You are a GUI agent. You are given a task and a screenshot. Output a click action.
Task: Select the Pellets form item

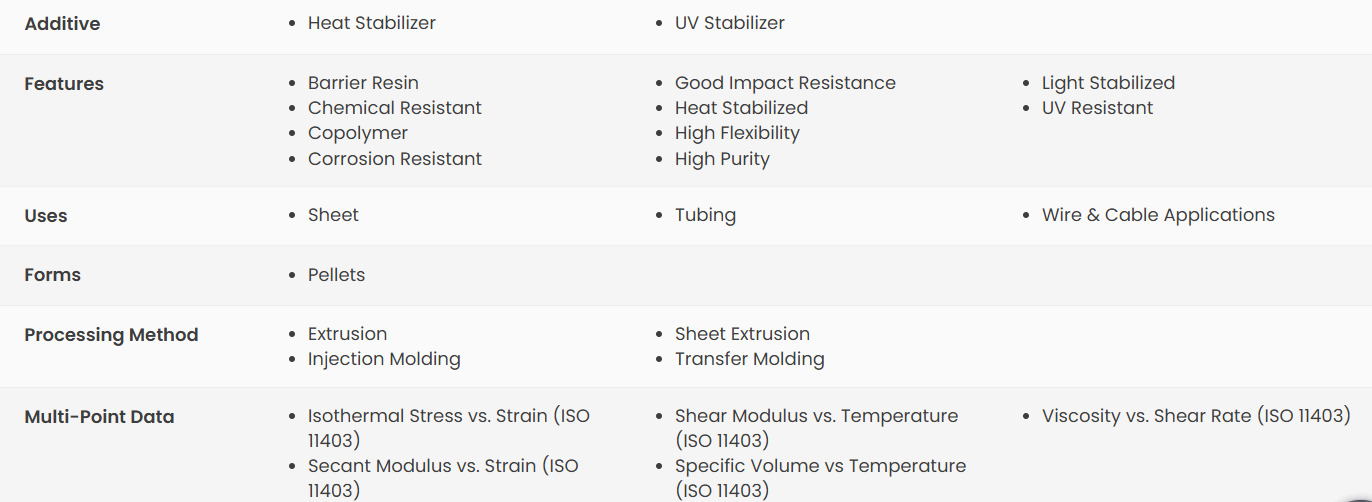pos(336,275)
